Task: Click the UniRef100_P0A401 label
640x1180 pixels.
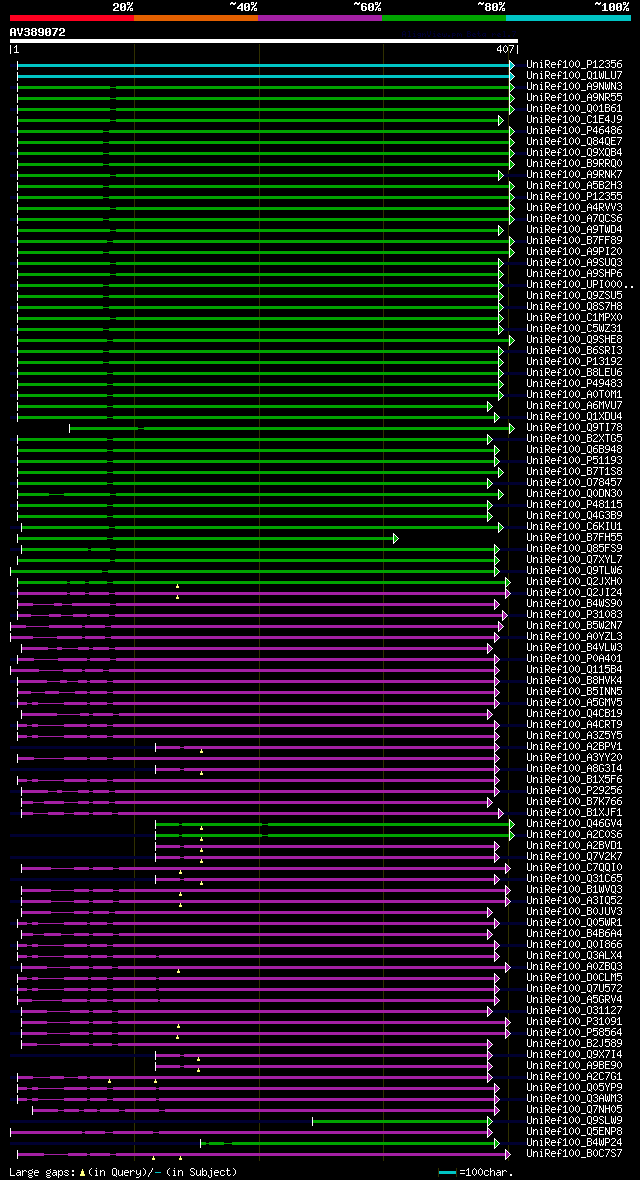Action: click(x=574, y=658)
